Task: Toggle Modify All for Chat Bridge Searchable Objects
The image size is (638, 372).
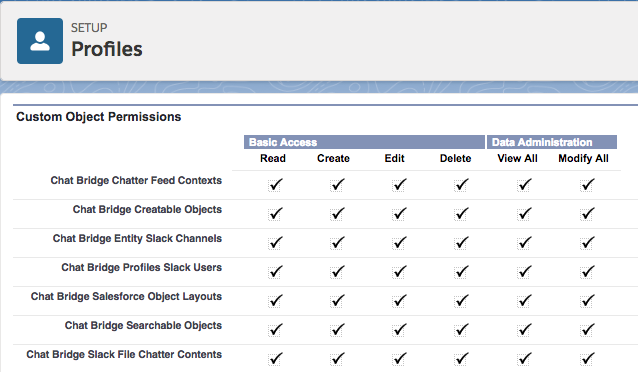Action: pyautogui.click(x=587, y=330)
